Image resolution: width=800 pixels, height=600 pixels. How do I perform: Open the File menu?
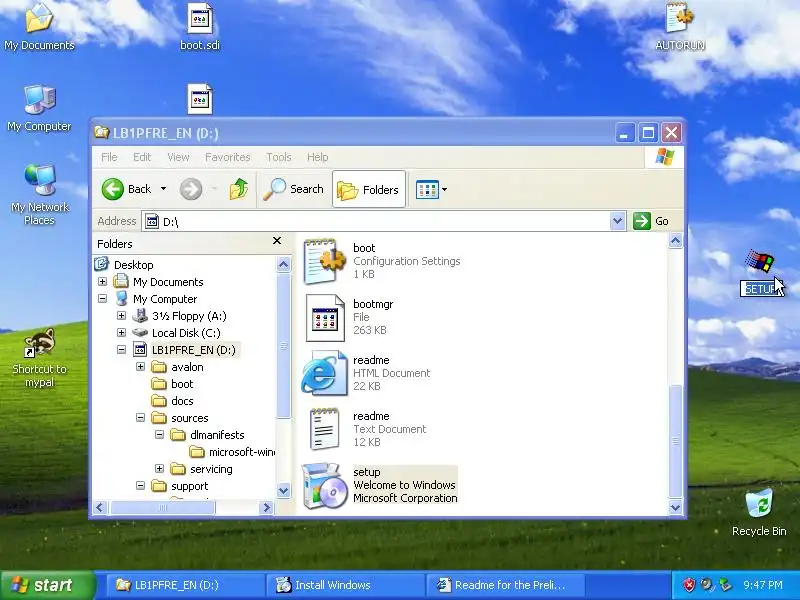[x=109, y=157]
